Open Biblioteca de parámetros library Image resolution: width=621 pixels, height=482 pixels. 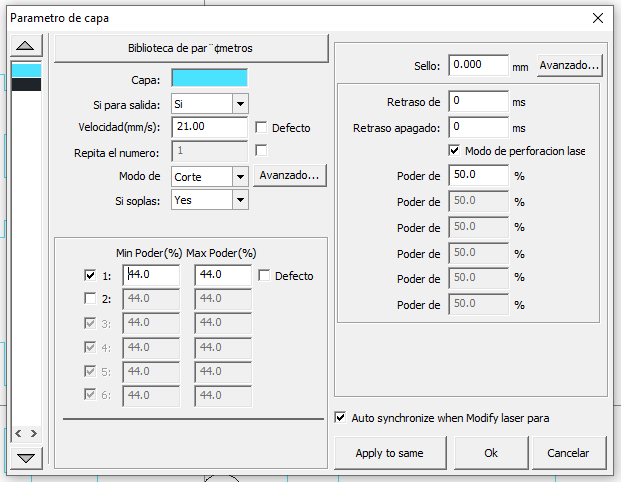pyautogui.click(x=190, y=48)
